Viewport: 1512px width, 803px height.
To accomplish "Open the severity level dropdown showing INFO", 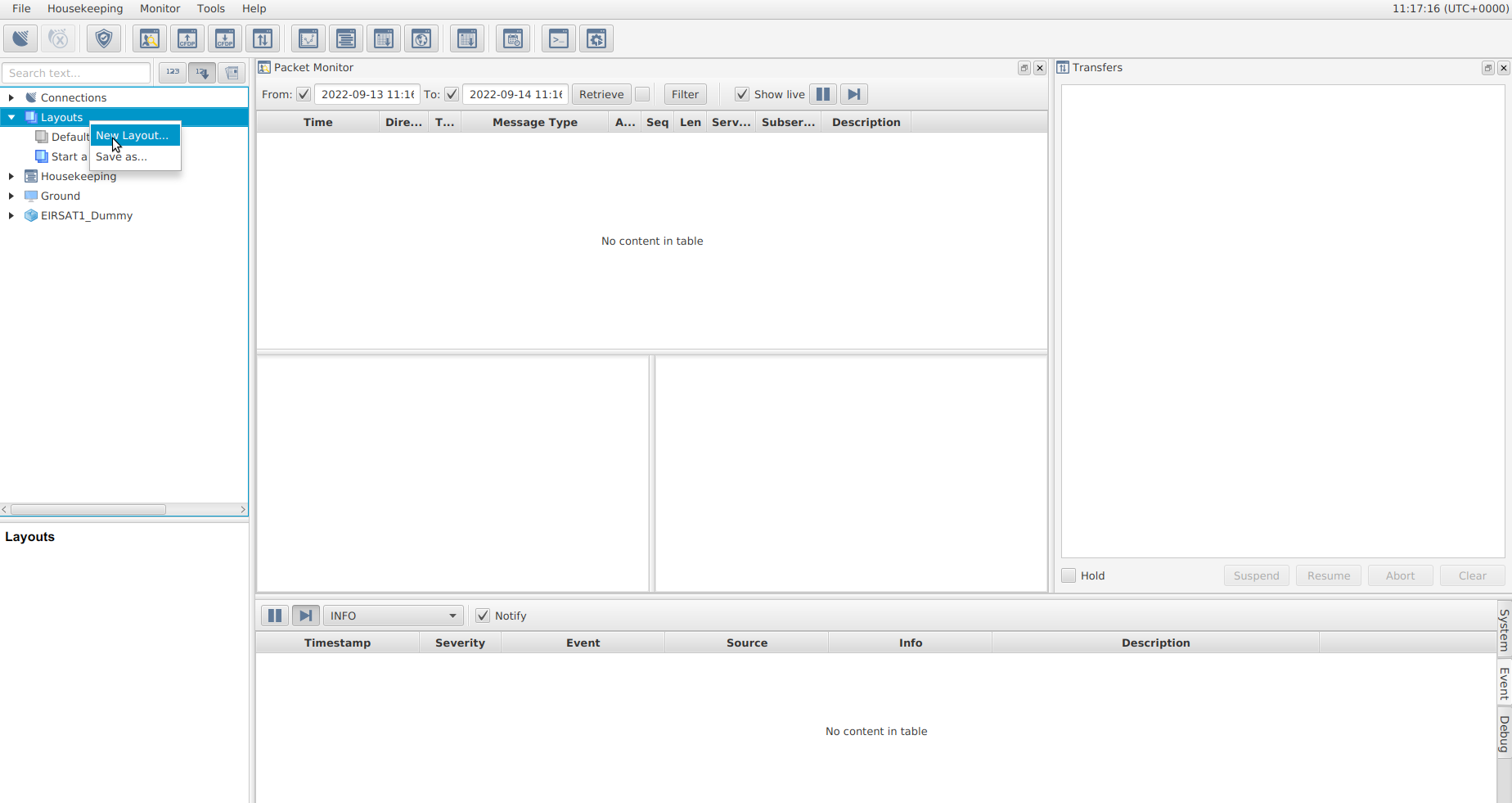I will coord(452,616).
